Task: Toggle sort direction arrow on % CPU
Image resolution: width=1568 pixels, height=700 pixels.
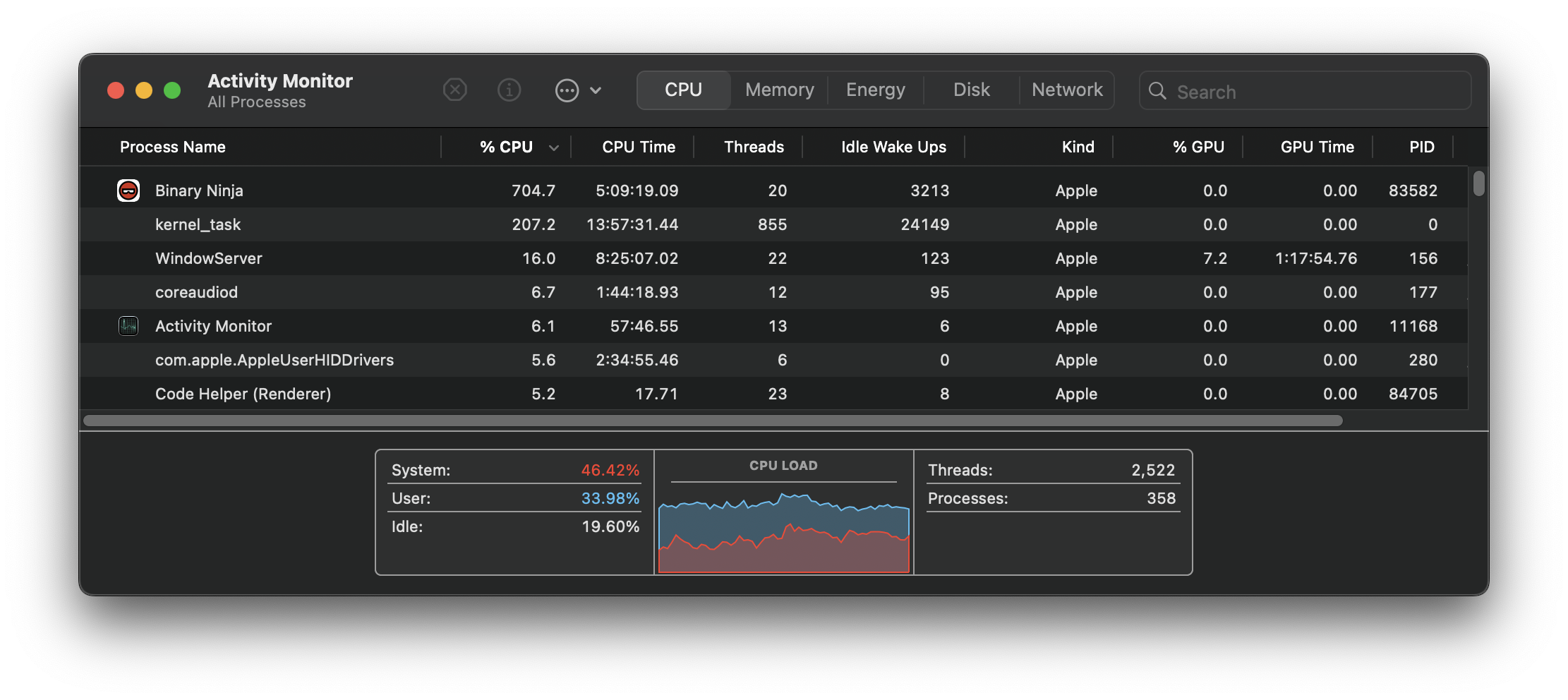Action: [554, 147]
